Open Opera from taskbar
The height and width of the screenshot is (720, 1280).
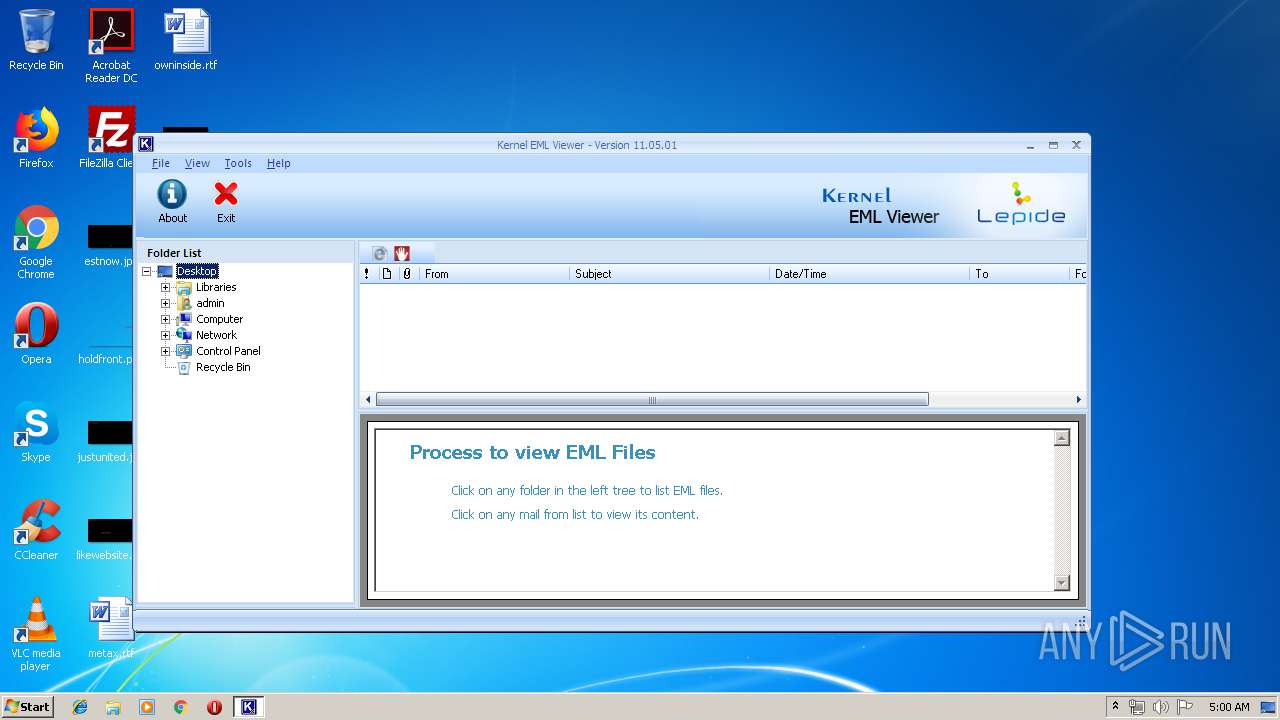point(214,707)
